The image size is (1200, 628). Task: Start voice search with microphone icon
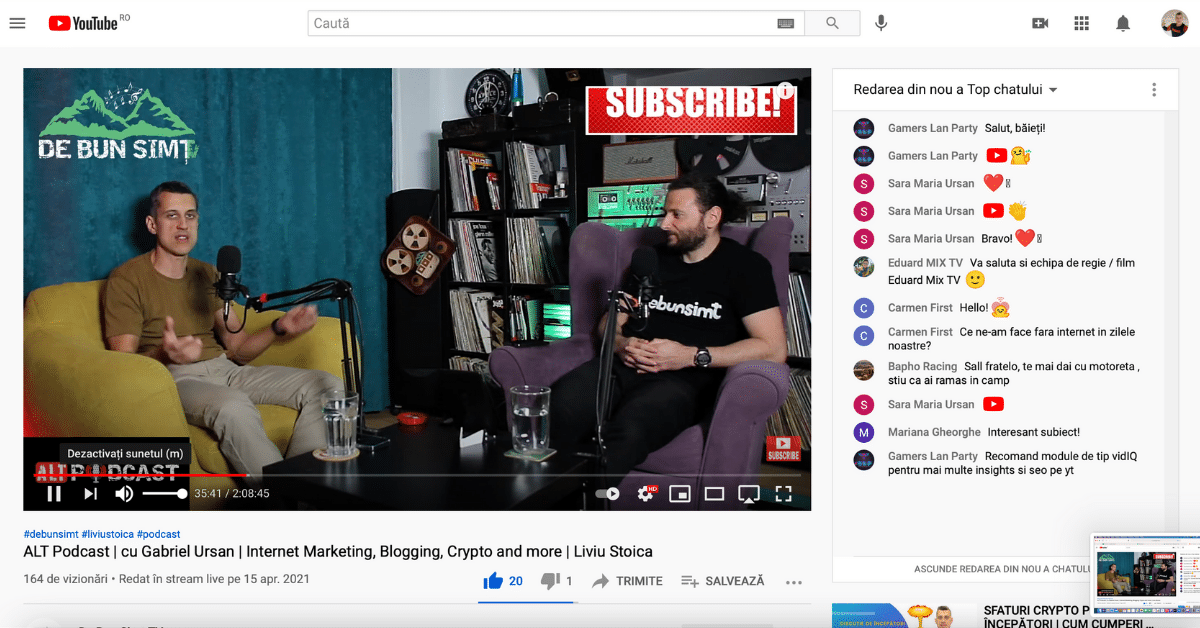(x=881, y=23)
